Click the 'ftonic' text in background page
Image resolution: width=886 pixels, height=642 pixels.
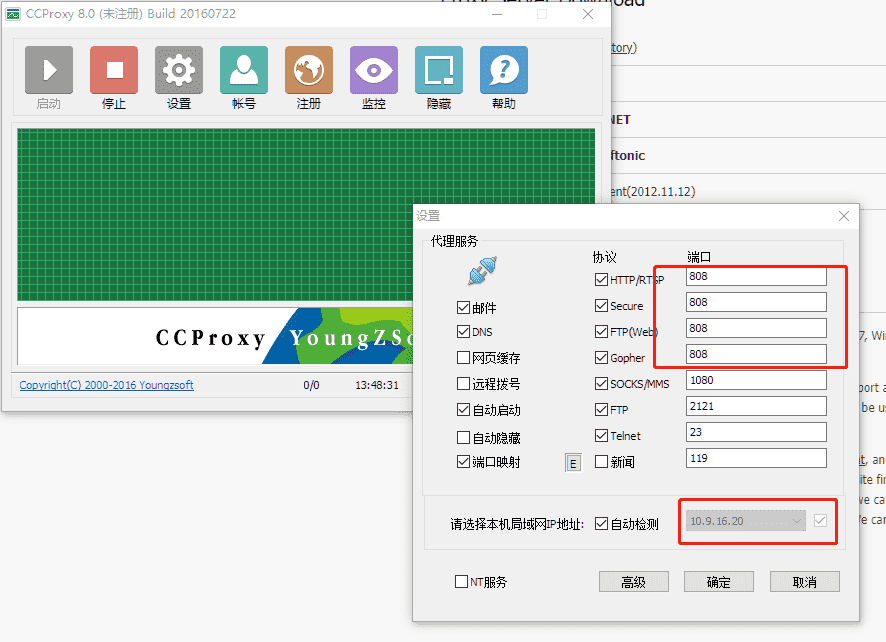pyautogui.click(x=628, y=155)
